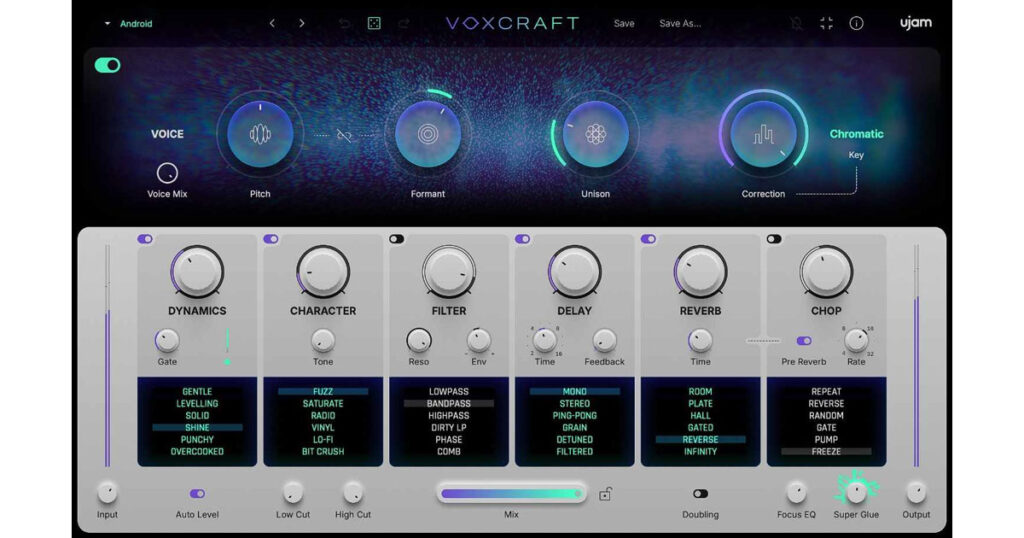Open the Chromatic key selector

pyautogui.click(x=856, y=134)
